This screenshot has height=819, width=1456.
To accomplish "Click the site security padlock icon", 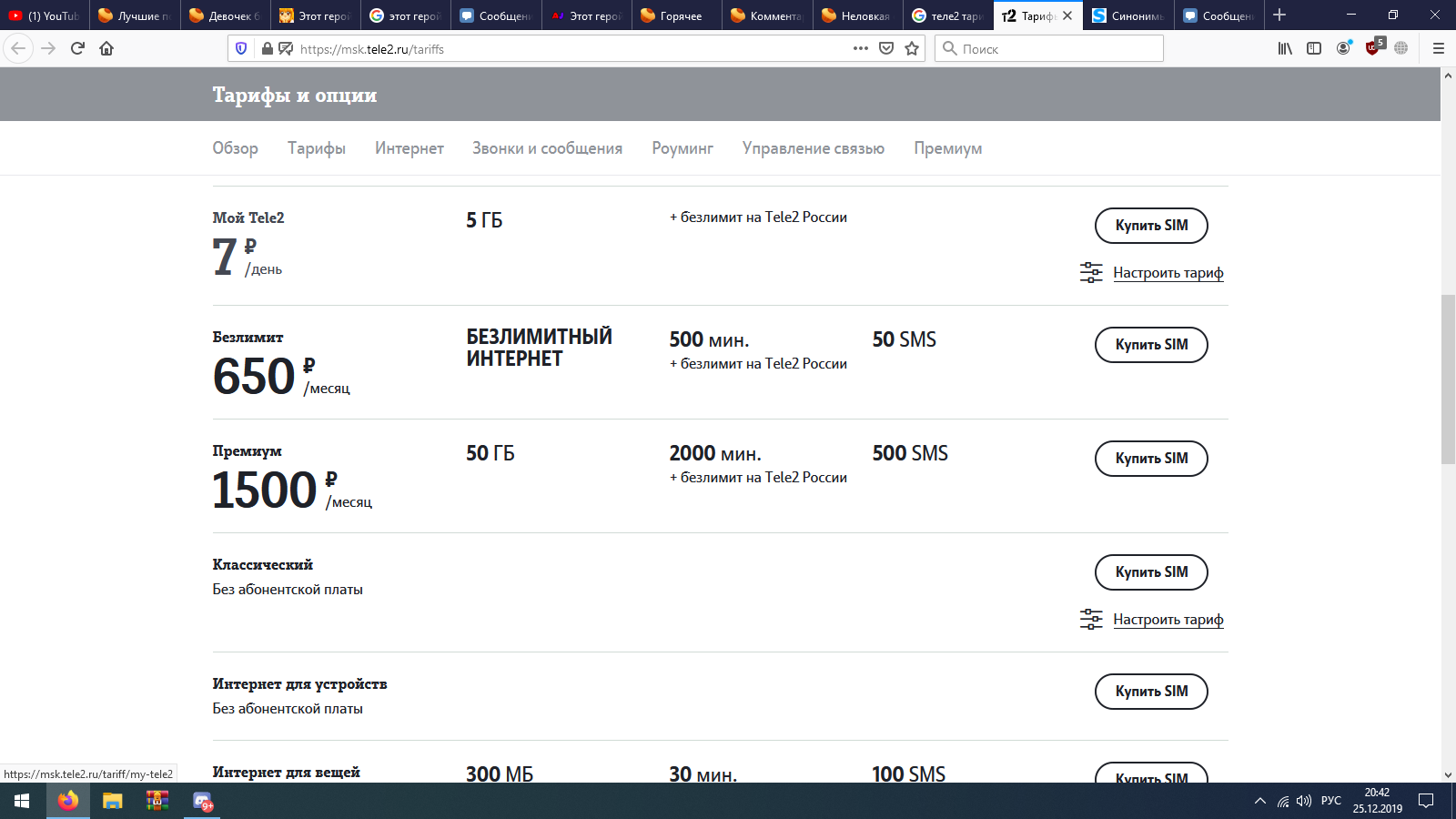I will [x=267, y=48].
